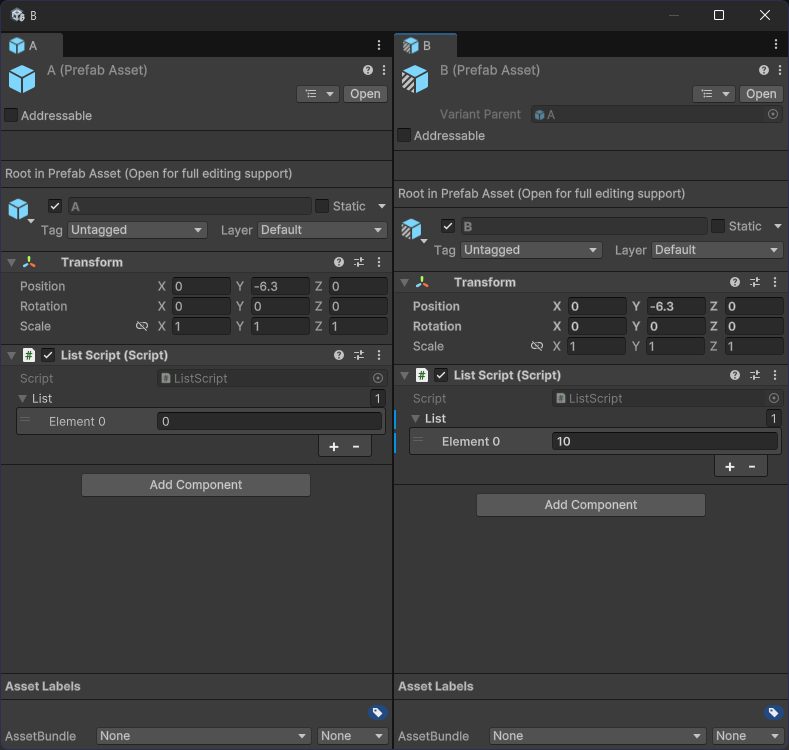Screen dimensions: 789x750
Task: Click Add Component button in panel A
Action: point(196,485)
